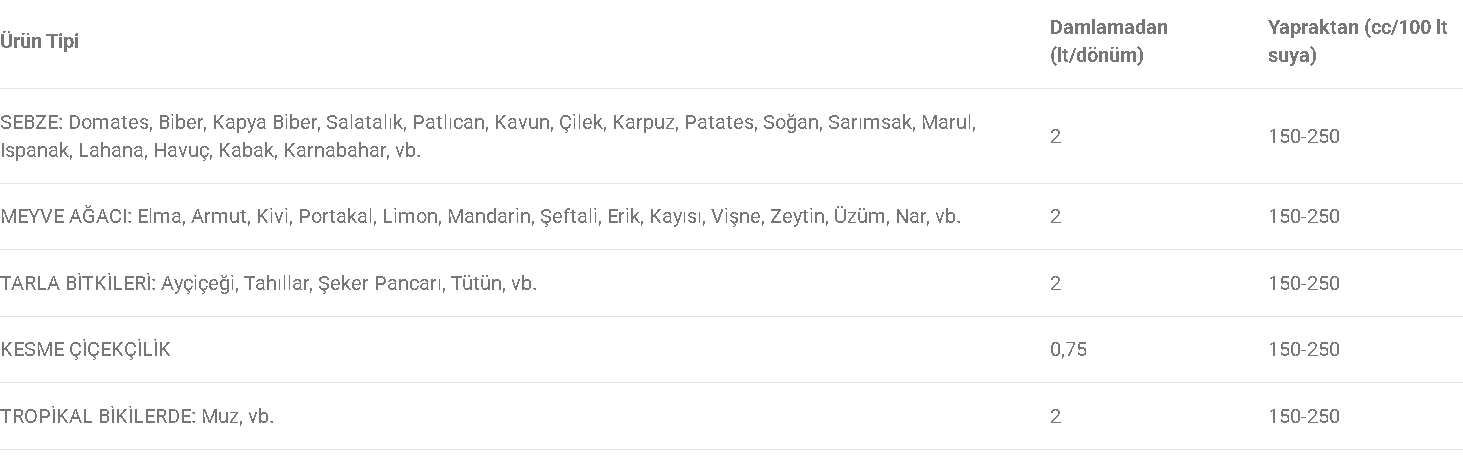
Task: Click the word Domates in vegetable list
Action: point(109,123)
